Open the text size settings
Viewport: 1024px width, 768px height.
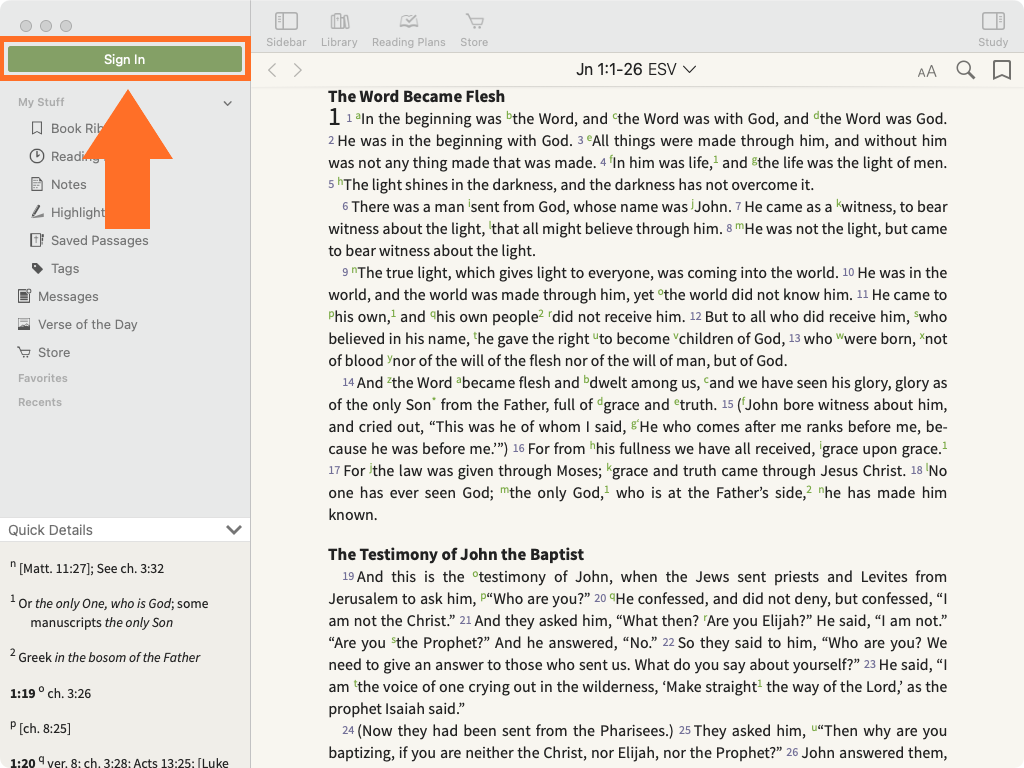pyautogui.click(x=927, y=71)
